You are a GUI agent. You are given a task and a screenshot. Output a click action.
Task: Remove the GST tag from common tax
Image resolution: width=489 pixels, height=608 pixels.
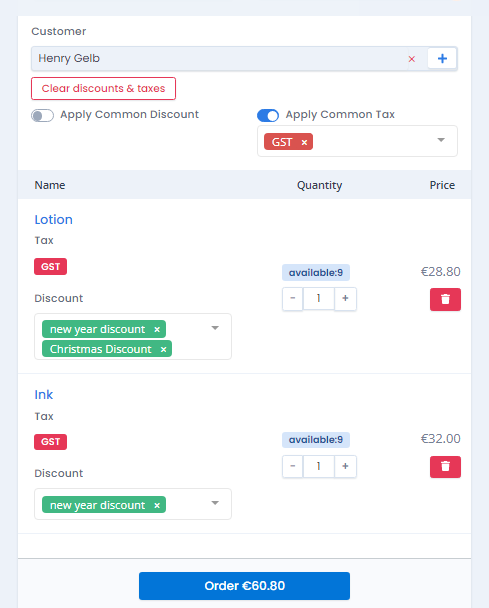[x=304, y=142]
